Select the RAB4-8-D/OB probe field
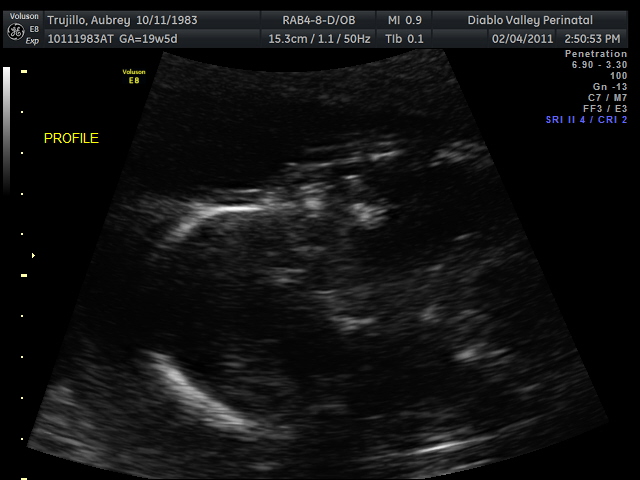The image size is (640, 480). pos(319,20)
